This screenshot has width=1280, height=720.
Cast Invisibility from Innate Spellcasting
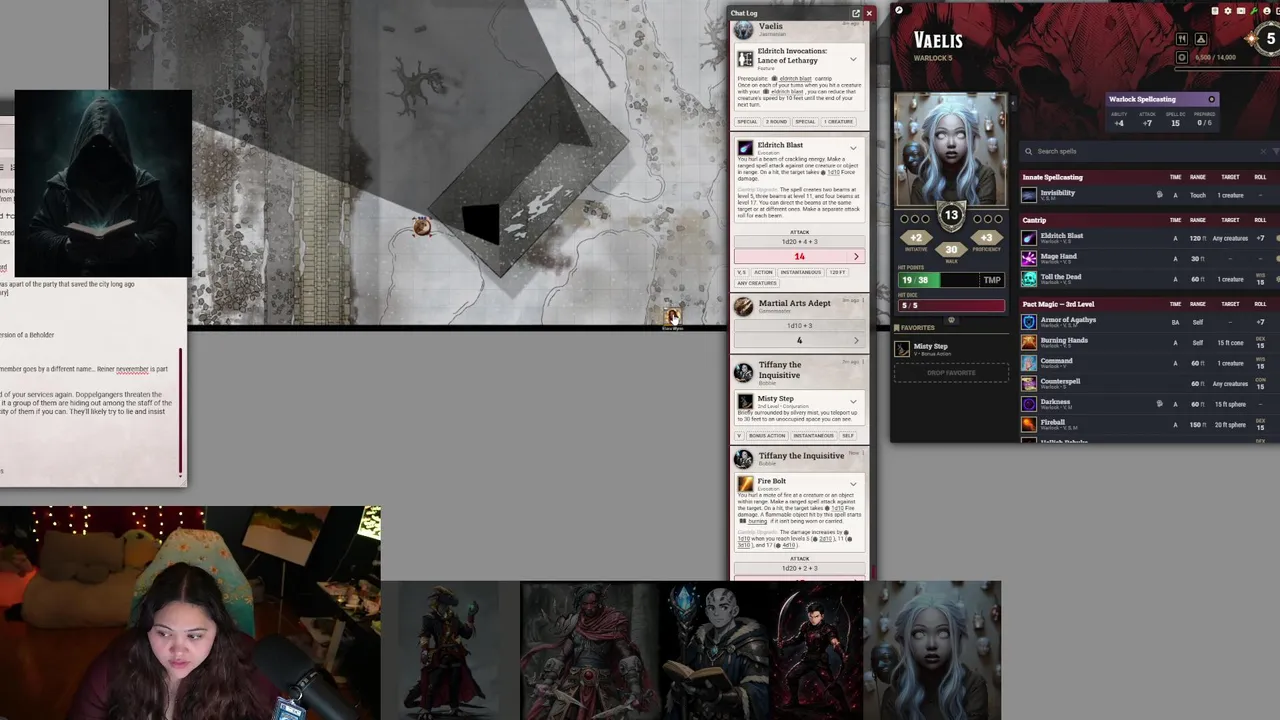[1029, 195]
